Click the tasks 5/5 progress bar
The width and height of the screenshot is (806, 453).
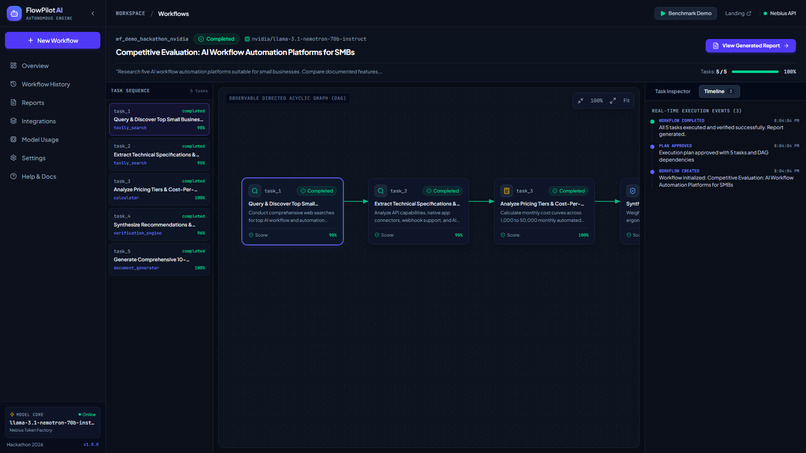tap(755, 72)
